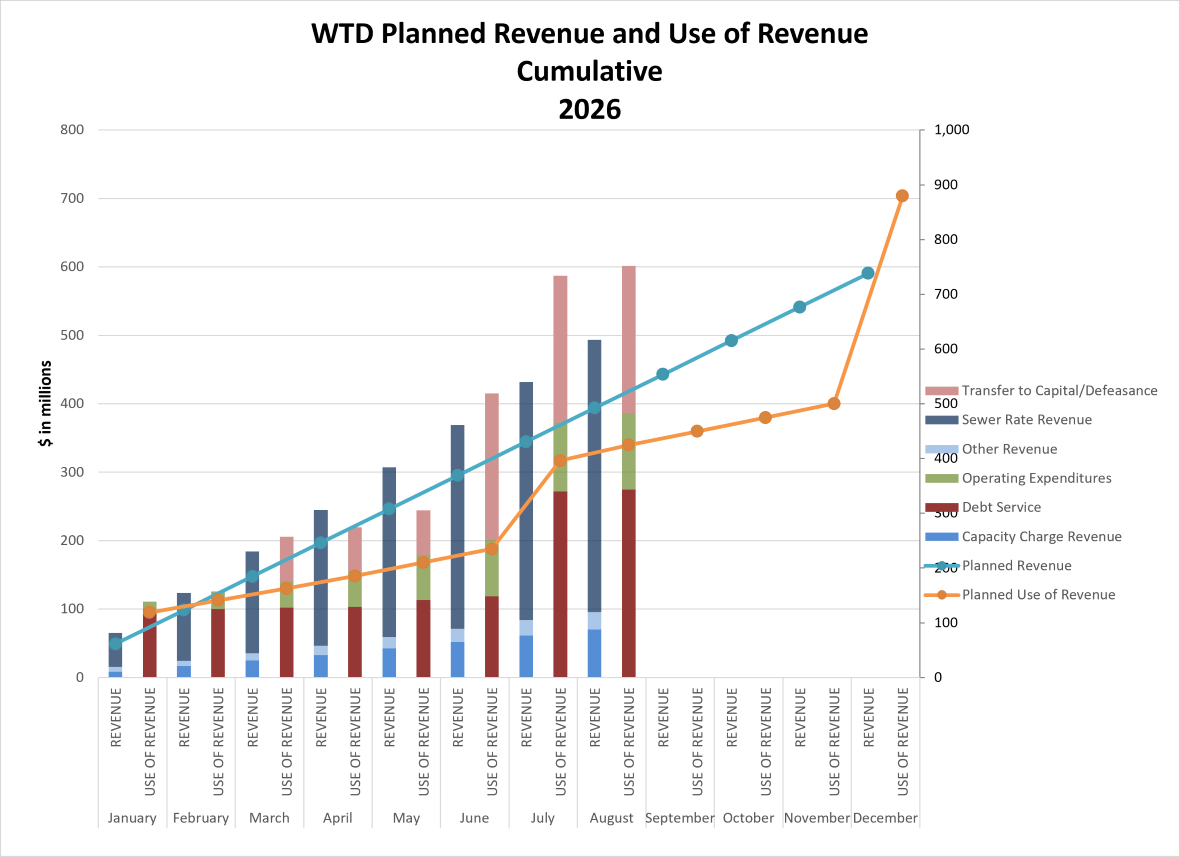Select May's Sewer Rate Revenue bar segment
Viewport: 1180px width, 857px height.
tap(389, 552)
